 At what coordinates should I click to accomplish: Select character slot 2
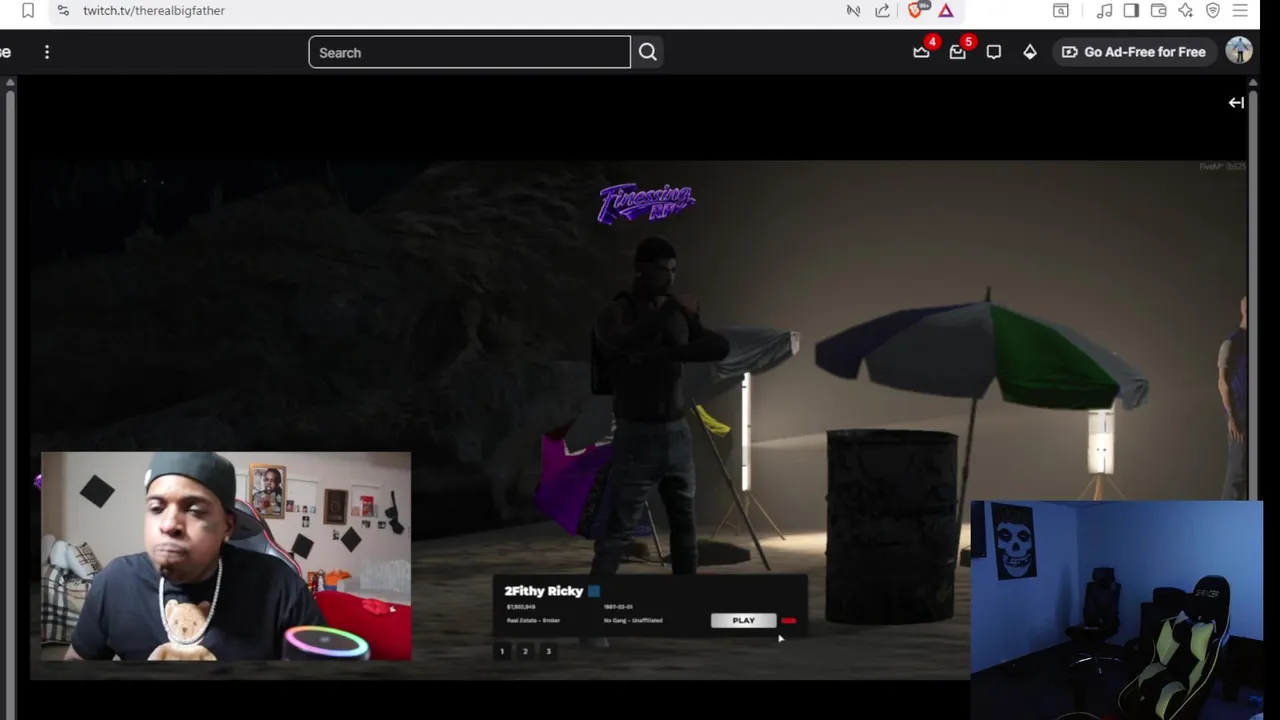(x=525, y=651)
